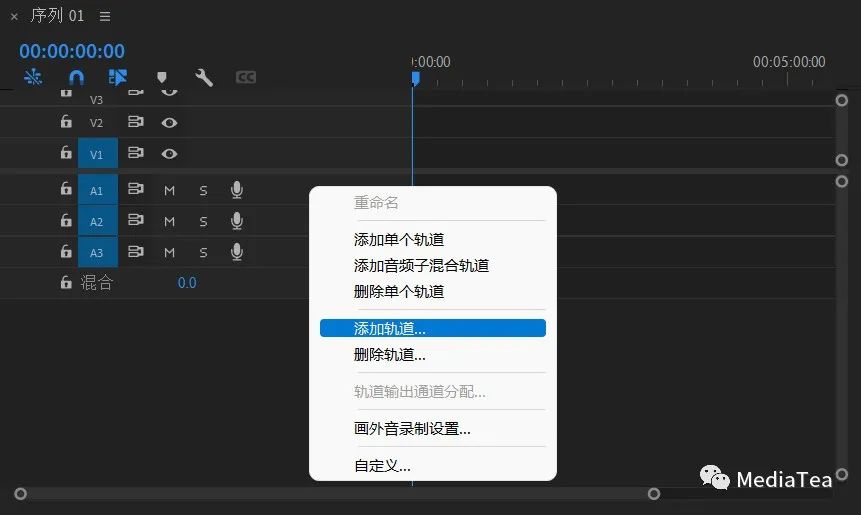Click the blue playhead marker on ruler
Image resolution: width=861 pixels, height=515 pixels.
point(416,79)
